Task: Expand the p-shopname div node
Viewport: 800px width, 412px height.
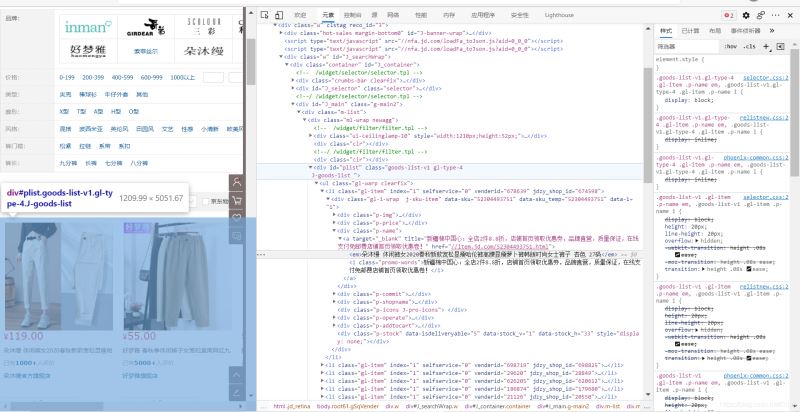Action: click(x=334, y=302)
